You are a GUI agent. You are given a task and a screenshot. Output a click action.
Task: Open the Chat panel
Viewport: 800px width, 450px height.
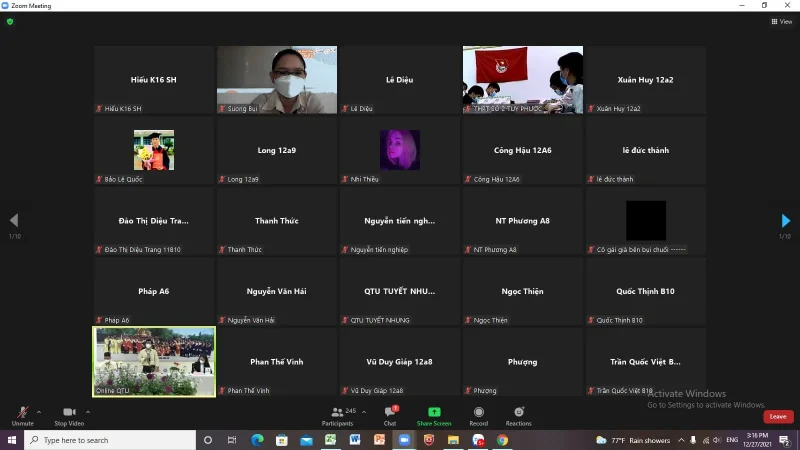(390, 416)
